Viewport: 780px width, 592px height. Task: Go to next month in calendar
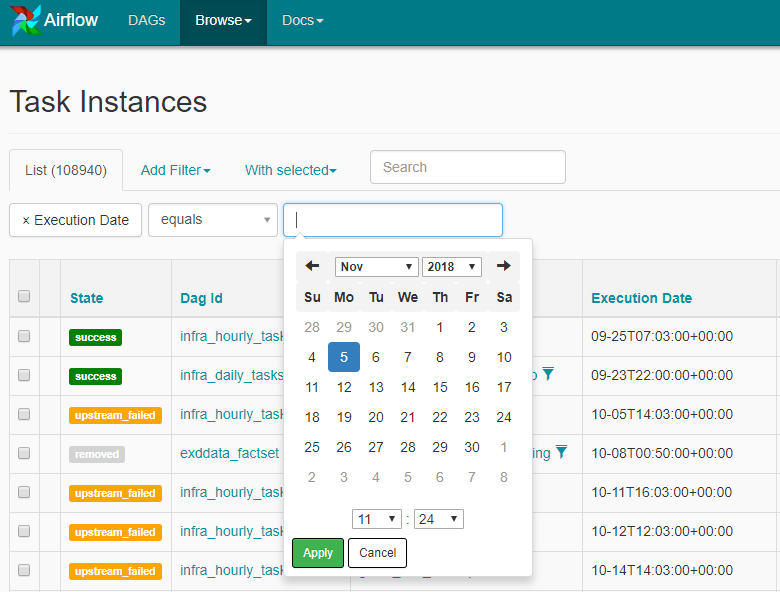503,266
